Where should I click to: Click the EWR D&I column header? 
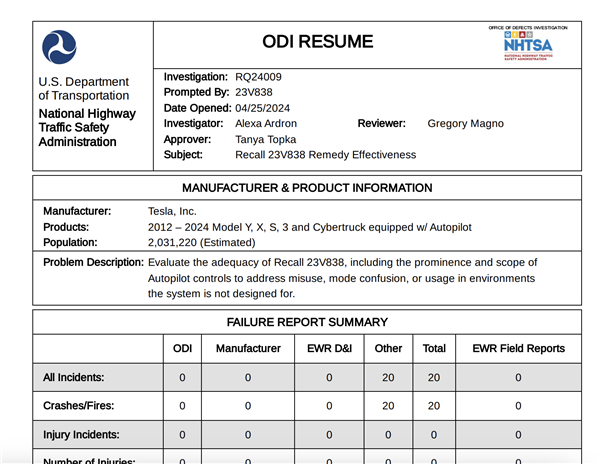(329, 349)
